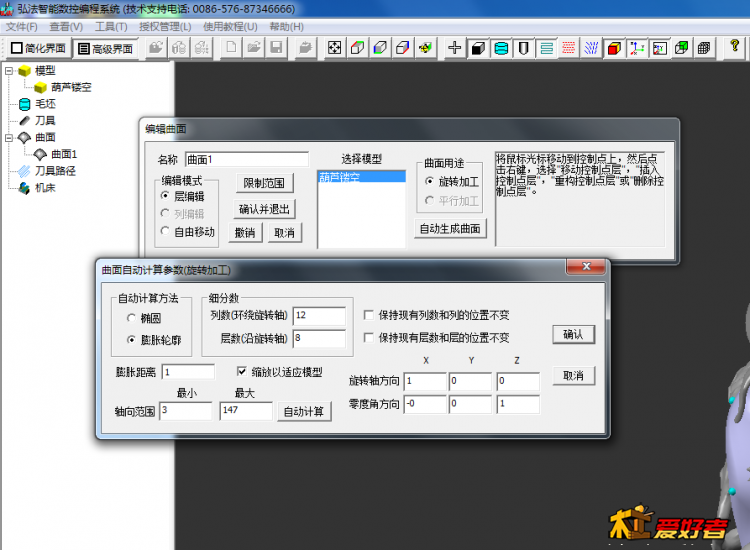
Task: Click the 列数 field showing 12
Action: tap(319, 316)
